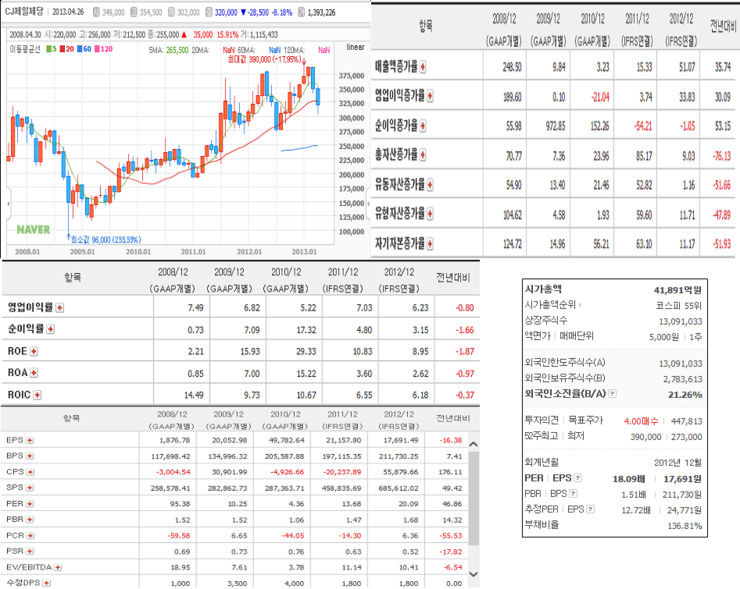Click the linear scale label on chart

click(355, 47)
